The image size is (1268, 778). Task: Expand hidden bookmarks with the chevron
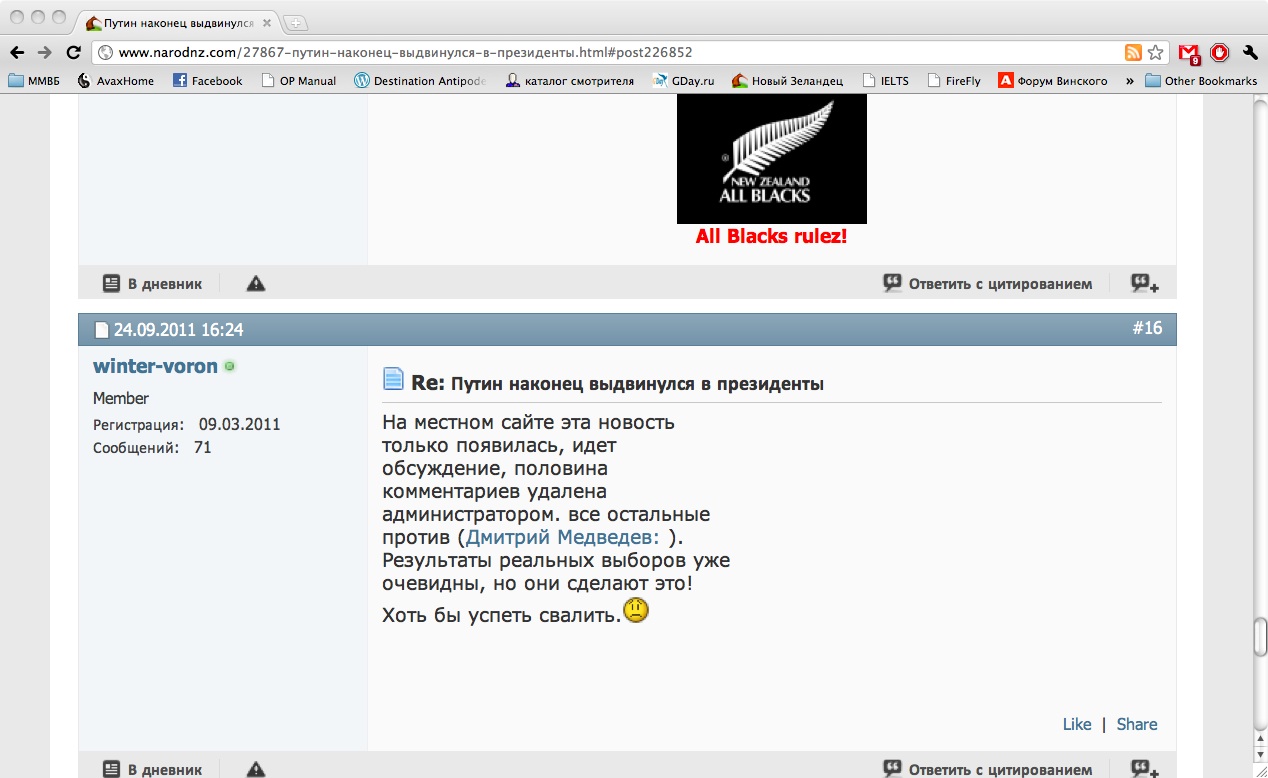1130,81
